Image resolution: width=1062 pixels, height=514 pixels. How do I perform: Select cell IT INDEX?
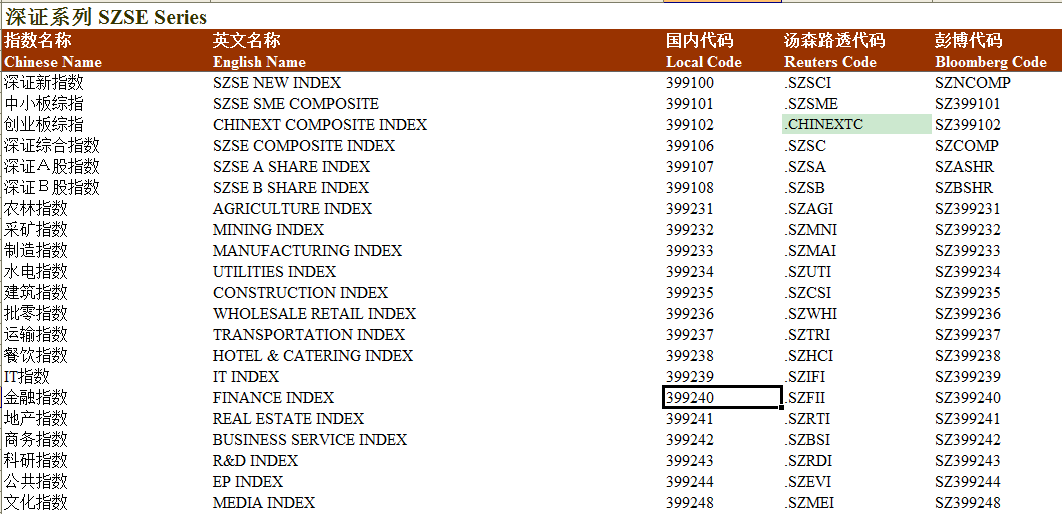[x=246, y=377]
